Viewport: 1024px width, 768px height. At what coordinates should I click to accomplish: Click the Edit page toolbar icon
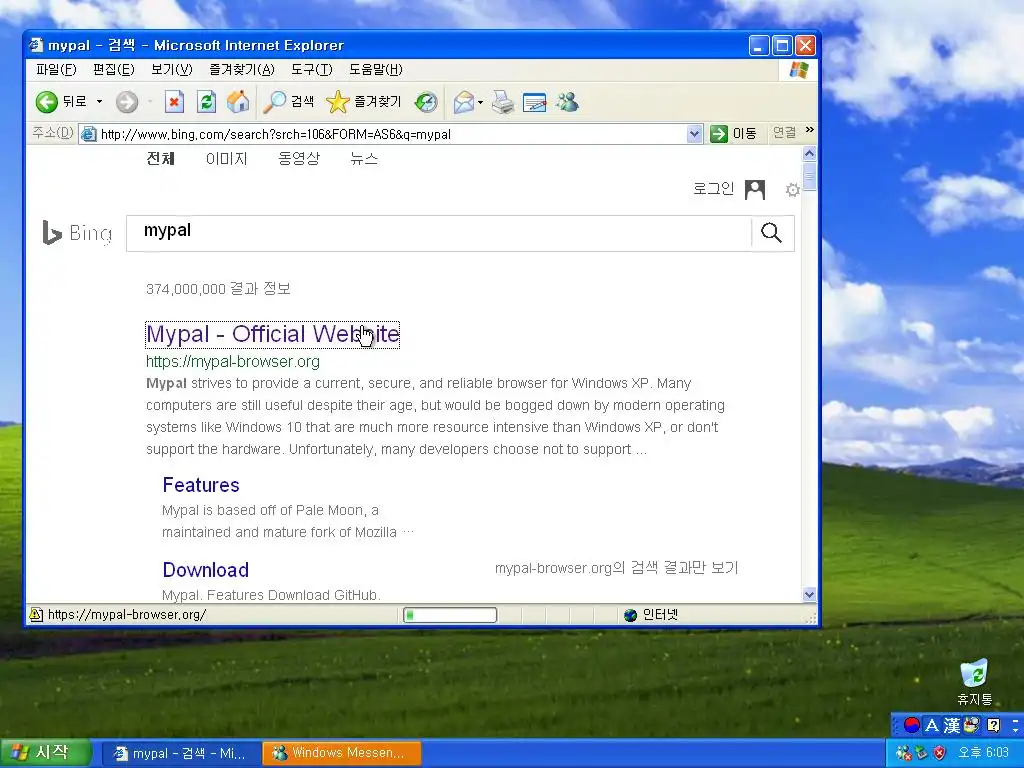pyautogui.click(x=534, y=103)
